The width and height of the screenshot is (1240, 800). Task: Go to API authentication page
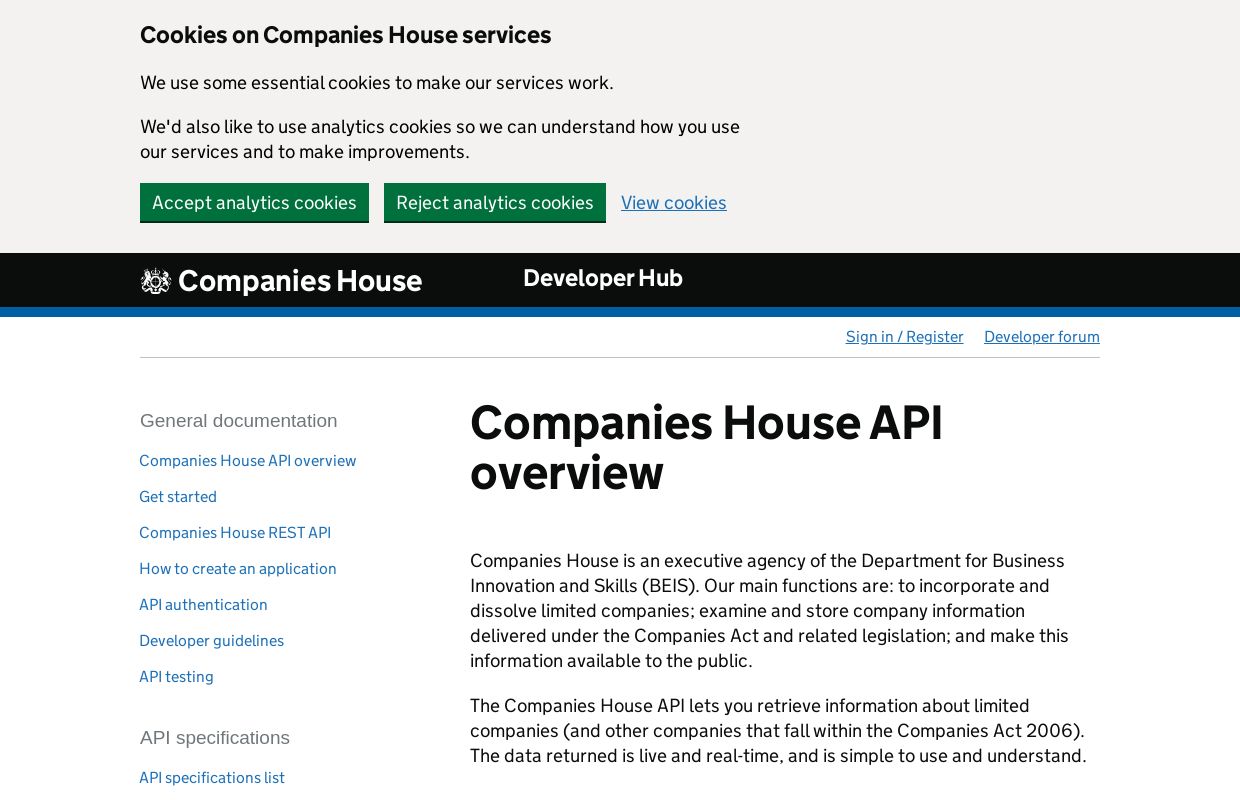[203, 605]
